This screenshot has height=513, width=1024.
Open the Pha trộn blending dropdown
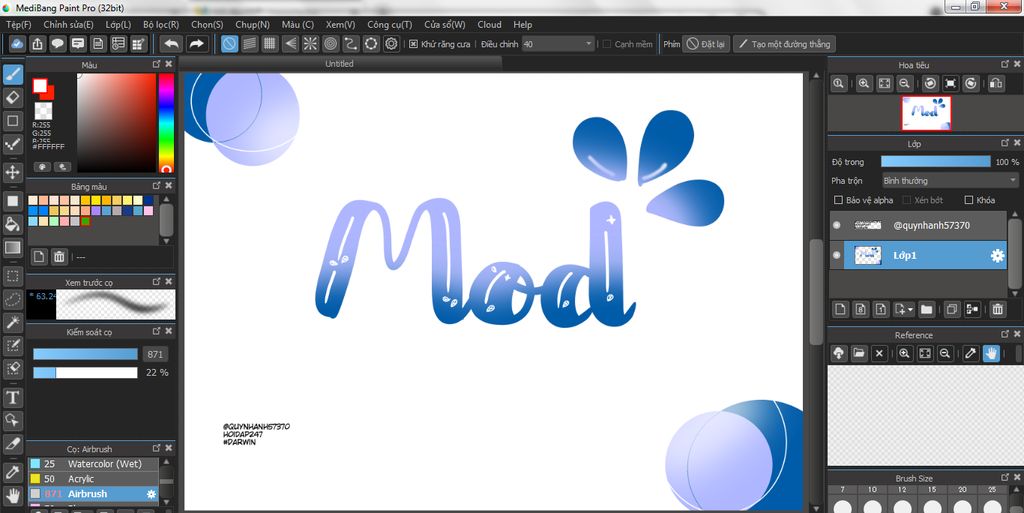click(950, 181)
